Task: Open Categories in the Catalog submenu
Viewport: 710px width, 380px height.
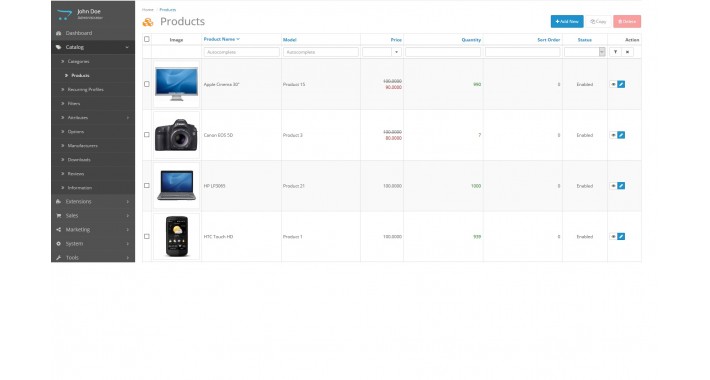Action: pyautogui.click(x=78, y=61)
